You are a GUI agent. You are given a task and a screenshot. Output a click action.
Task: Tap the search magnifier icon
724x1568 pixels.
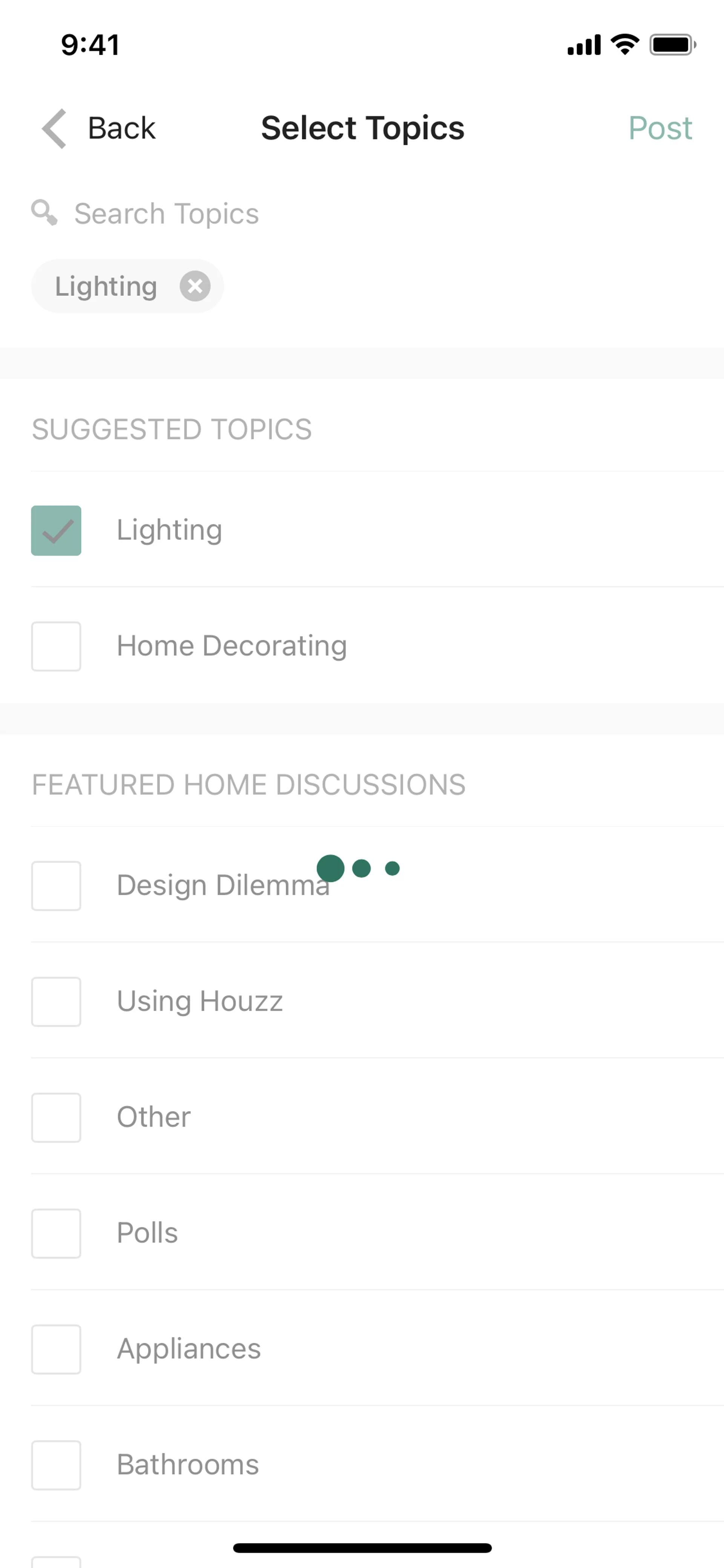[x=44, y=212]
